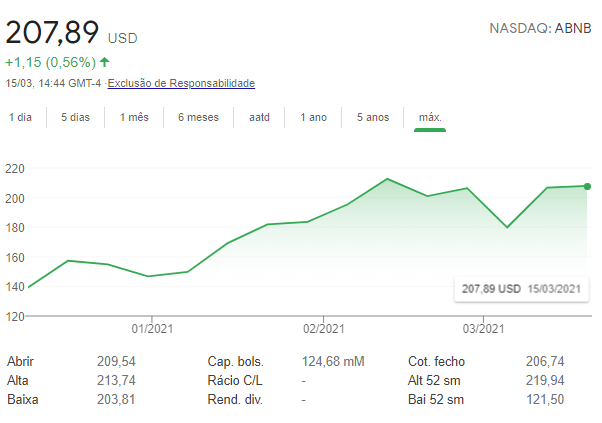Screen dimensions: 602x423
Task: Click the 02/2021 marker on the x-axis
Action: (x=323, y=328)
